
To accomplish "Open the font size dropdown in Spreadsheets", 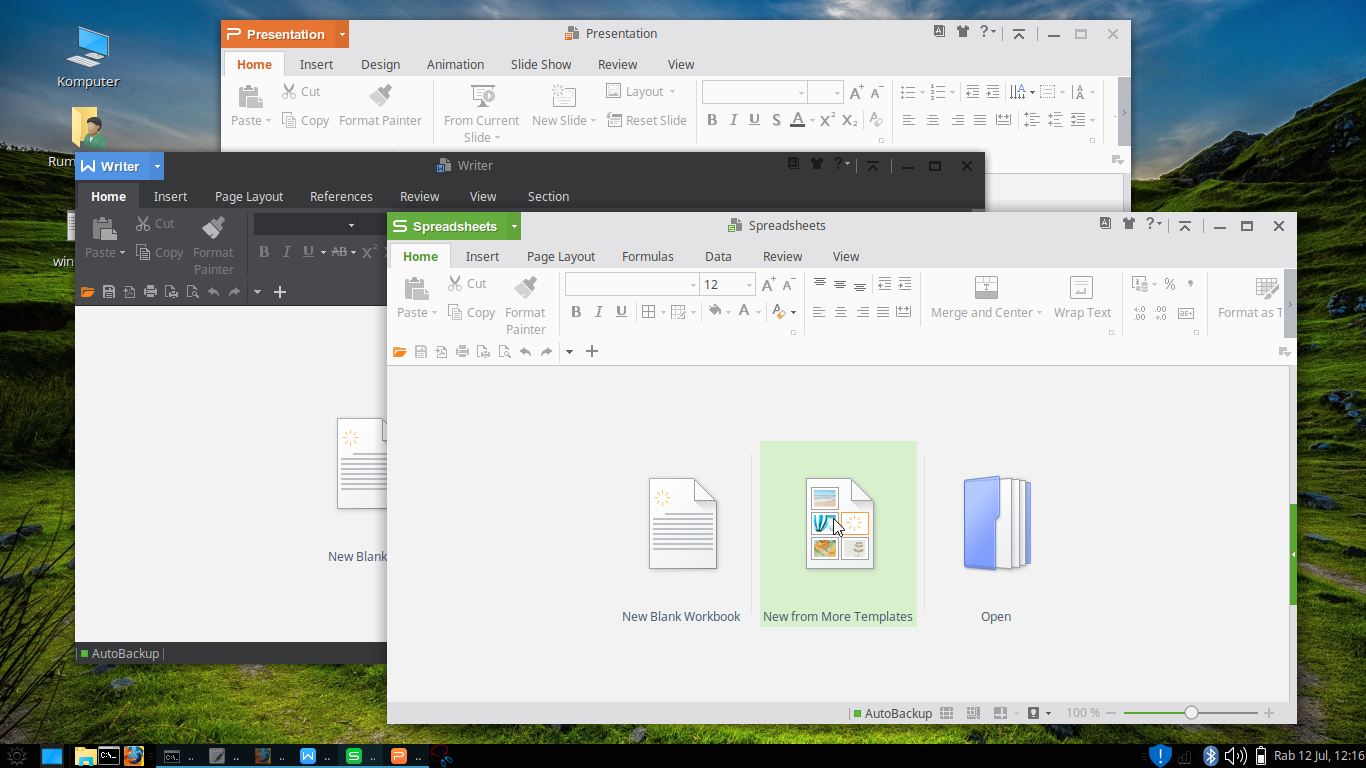I will point(749,285).
